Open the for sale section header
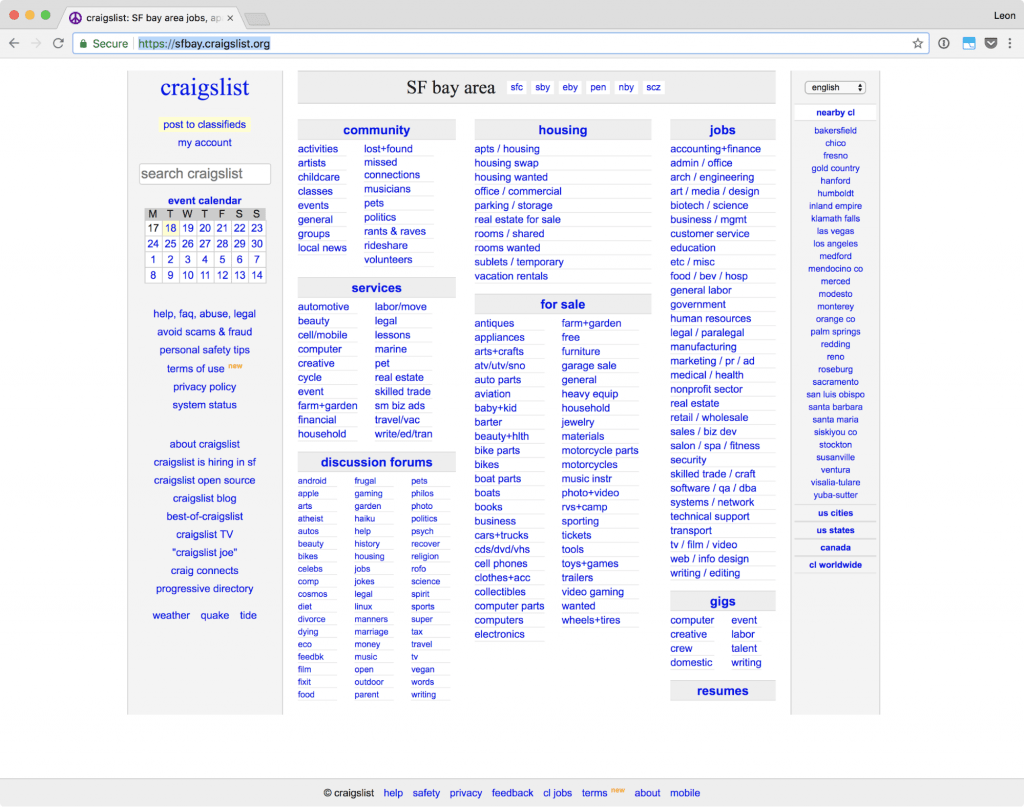The image size is (1024, 807). [x=563, y=304]
